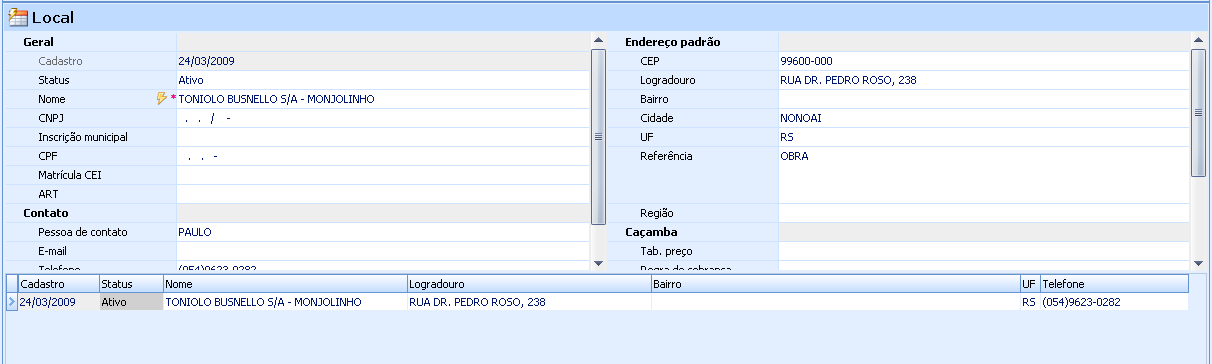1212x364 pixels.
Task: Click the Status field showing Ativo
Action: [383, 80]
